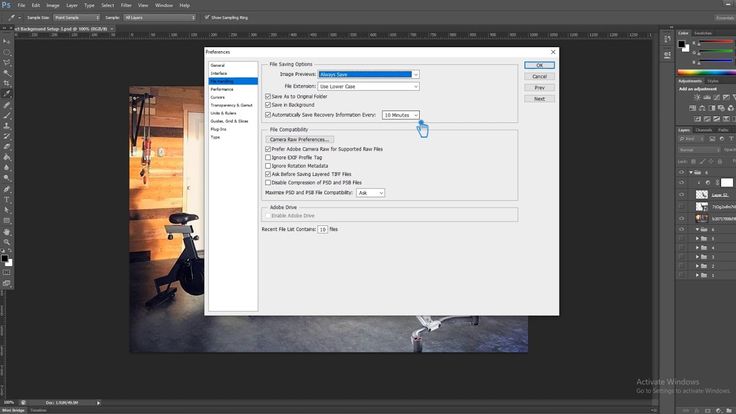Open the Filter menu
The image size is (736, 414).
(126, 5)
